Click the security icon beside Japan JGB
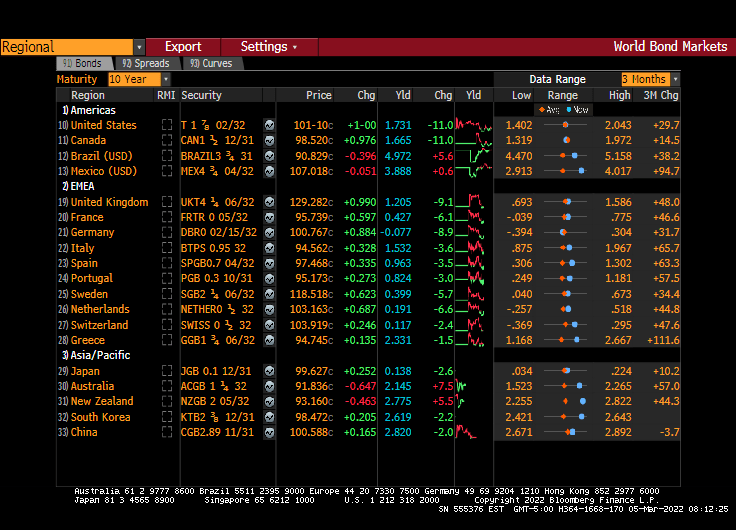 (x=269, y=371)
